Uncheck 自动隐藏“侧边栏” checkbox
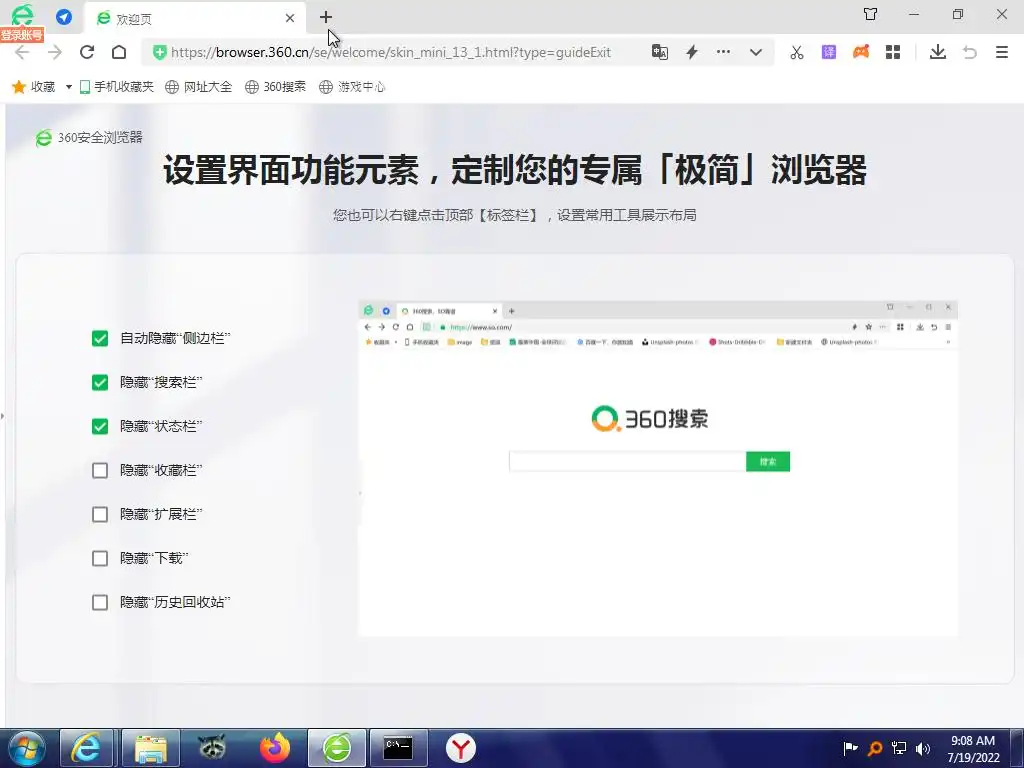 (100, 338)
